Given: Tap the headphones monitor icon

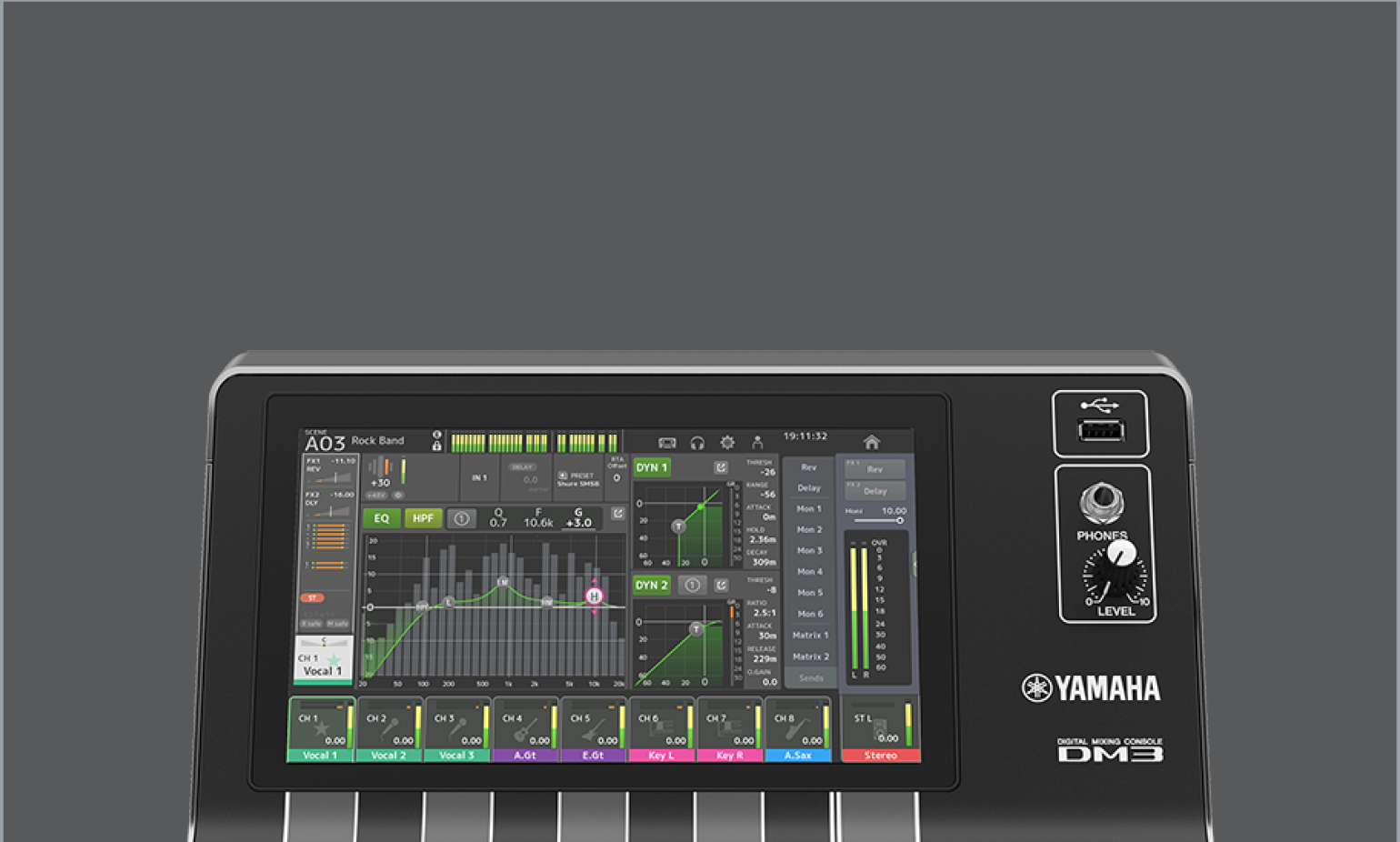Looking at the screenshot, I should click(x=697, y=443).
